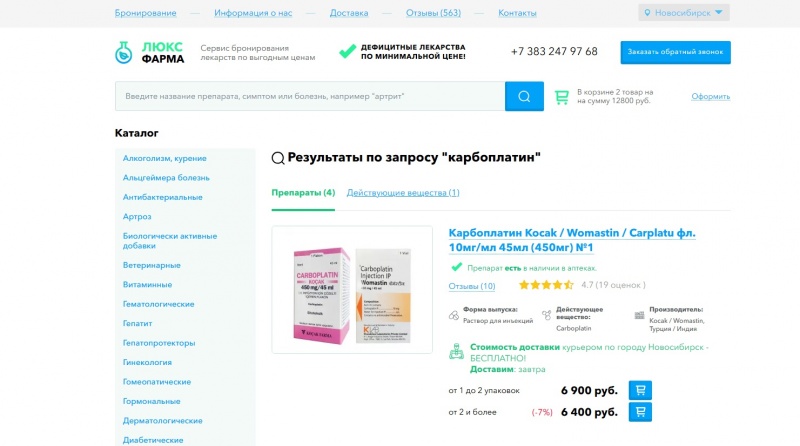Select Антибактериальные catalog category
Image resolution: width=800 pixels, height=446 pixels.
pos(163,197)
